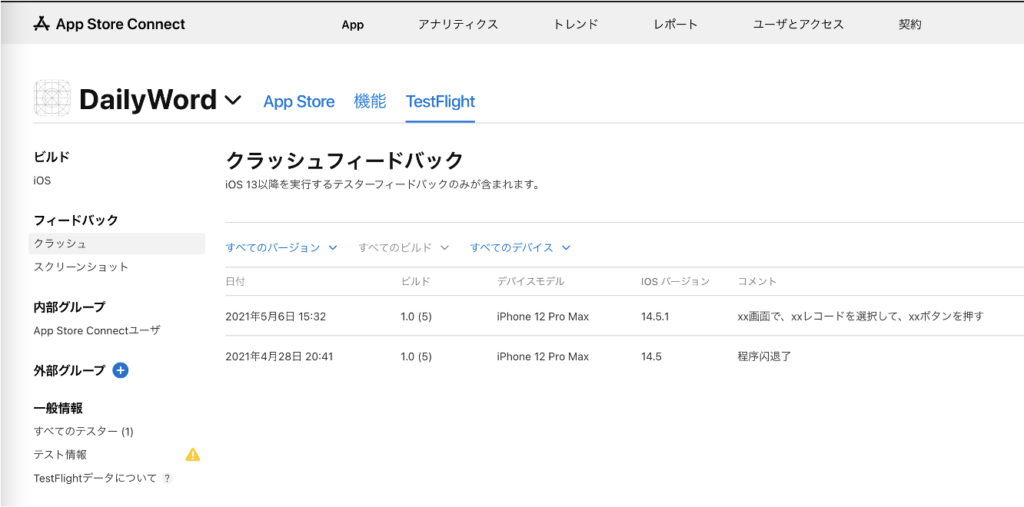Open iOS builds in sidebar
This screenshot has height=507, width=1024.
pos(42,181)
